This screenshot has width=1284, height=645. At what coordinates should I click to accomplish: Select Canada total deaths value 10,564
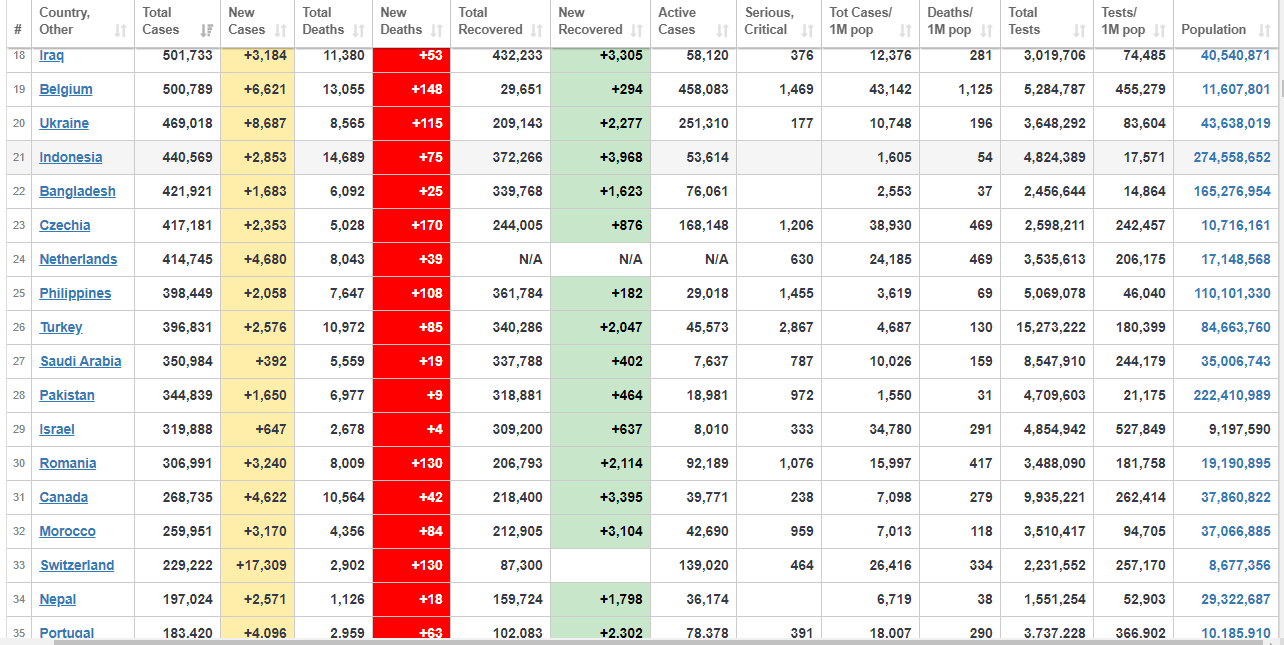click(x=344, y=497)
